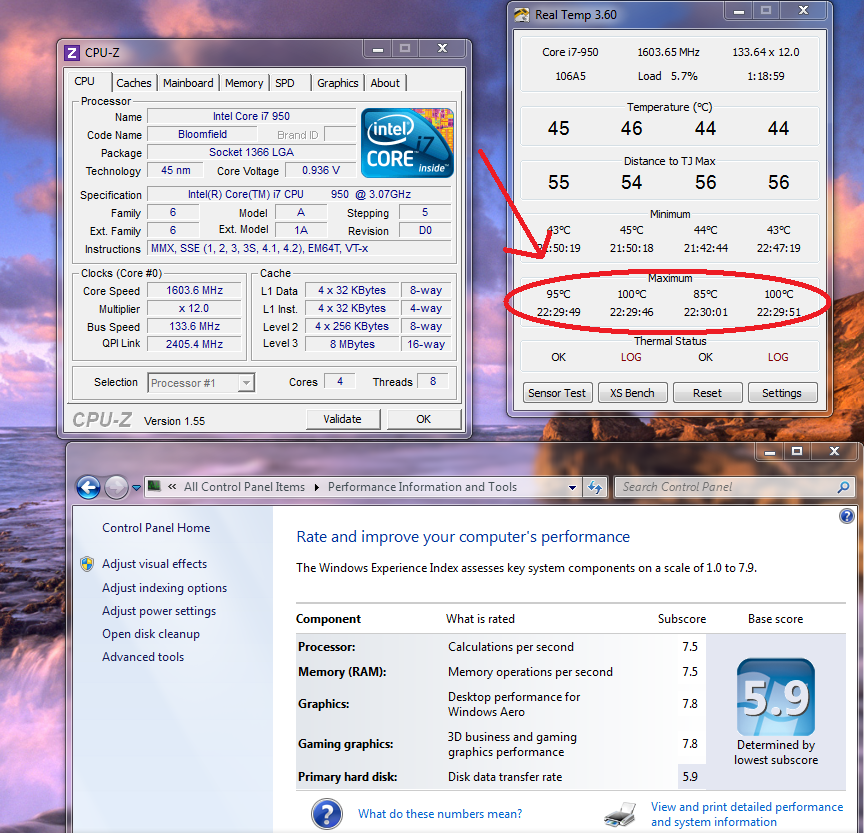Close the Real Temp window
864x833 pixels.
click(x=803, y=10)
